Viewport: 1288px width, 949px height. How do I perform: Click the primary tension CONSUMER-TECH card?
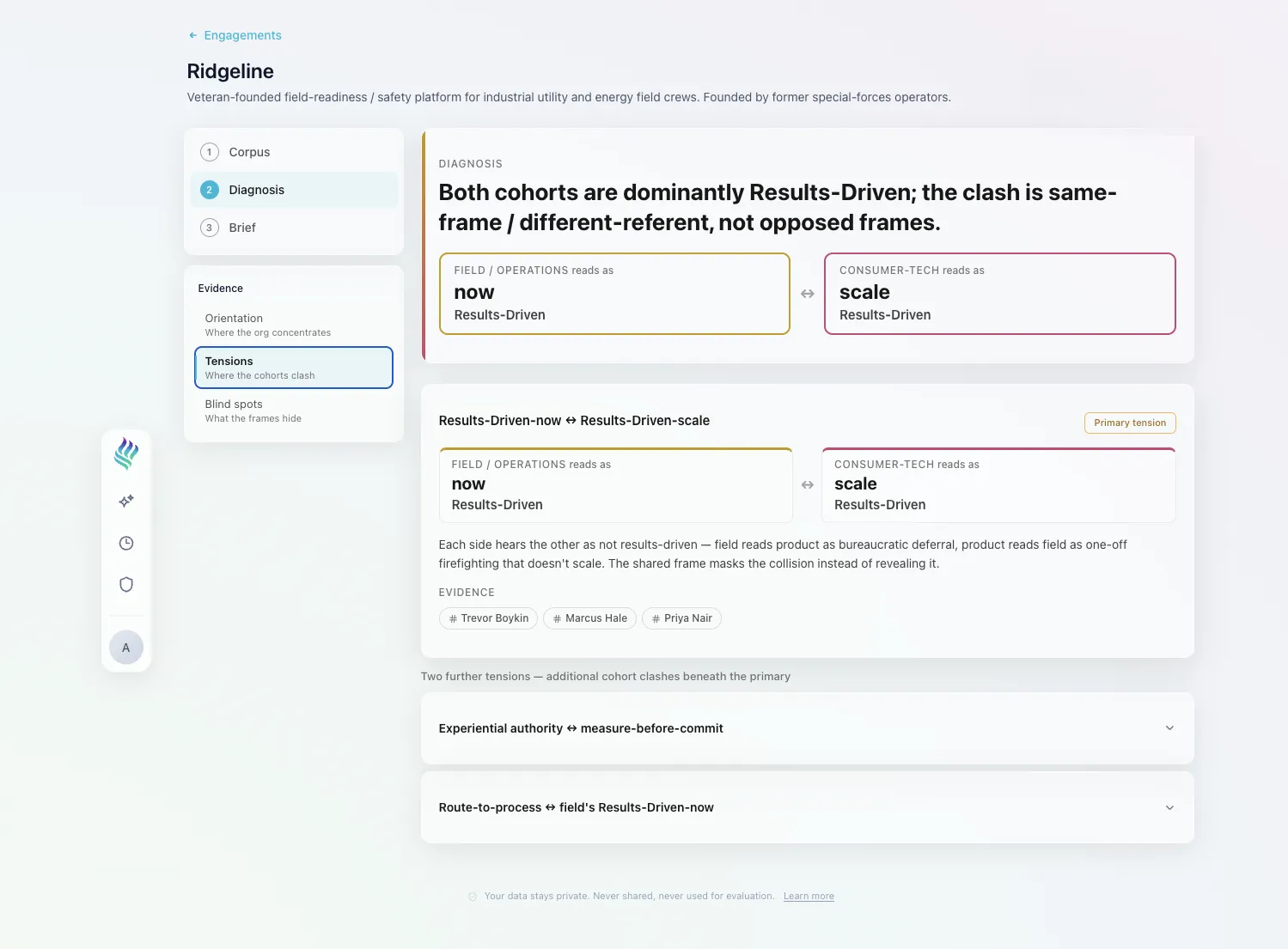click(998, 485)
